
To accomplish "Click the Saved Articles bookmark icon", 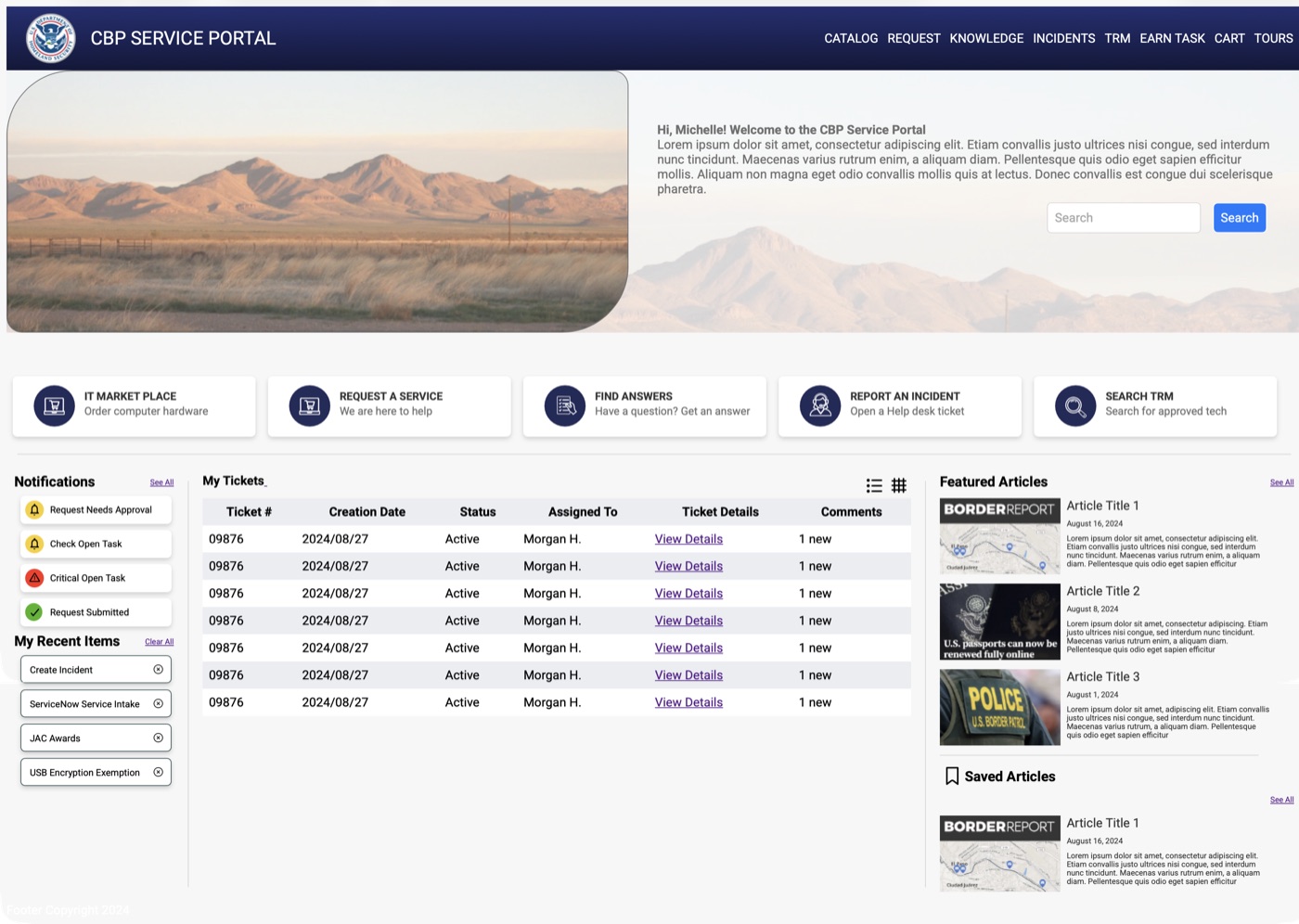I will click(x=952, y=776).
